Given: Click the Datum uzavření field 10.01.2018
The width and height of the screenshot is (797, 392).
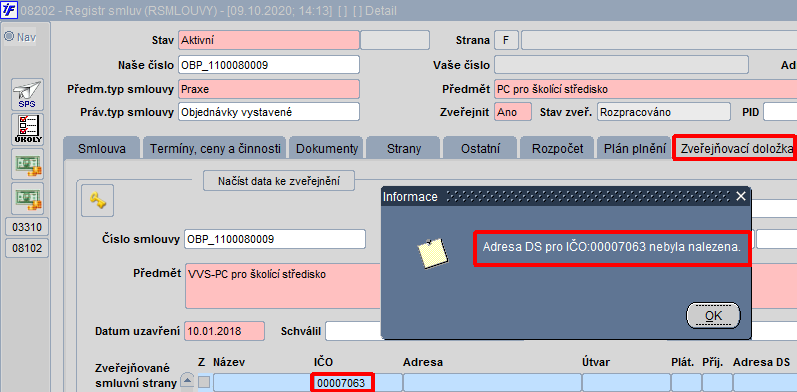Looking at the screenshot, I should tap(225, 331).
